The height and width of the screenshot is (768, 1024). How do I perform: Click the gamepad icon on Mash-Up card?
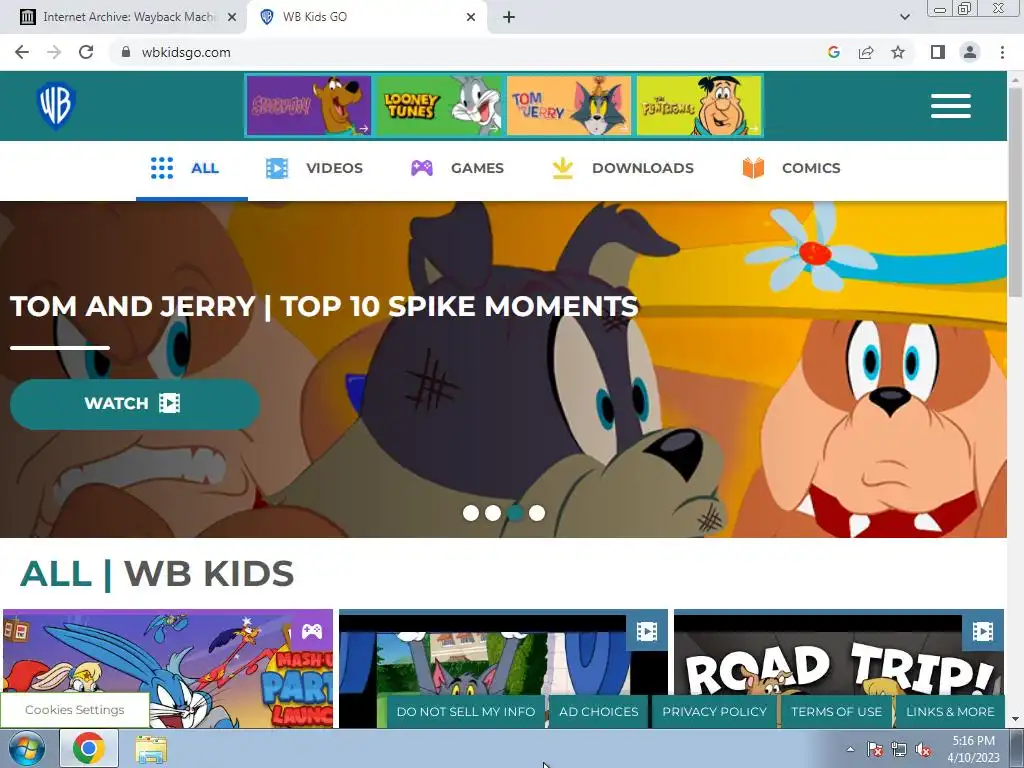pos(312,631)
